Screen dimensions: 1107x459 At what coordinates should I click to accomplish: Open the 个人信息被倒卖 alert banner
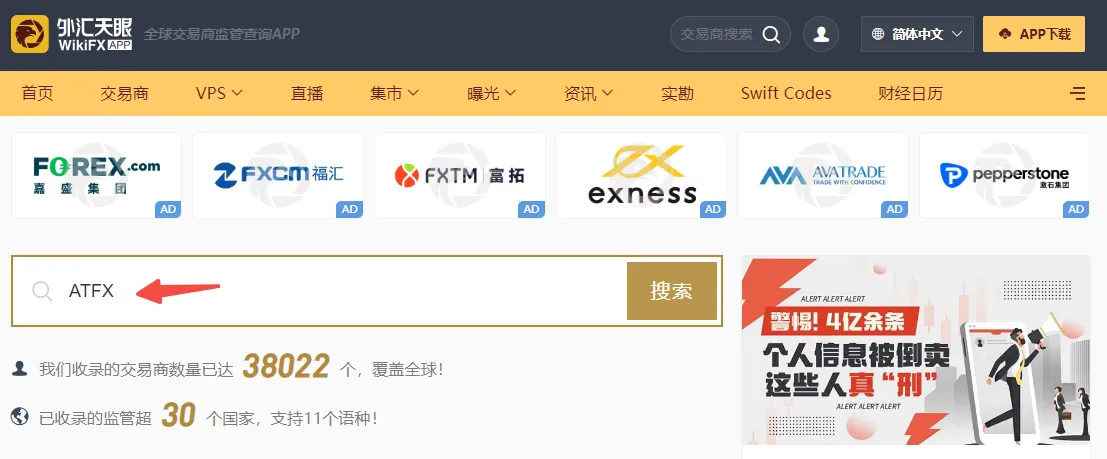(916, 350)
